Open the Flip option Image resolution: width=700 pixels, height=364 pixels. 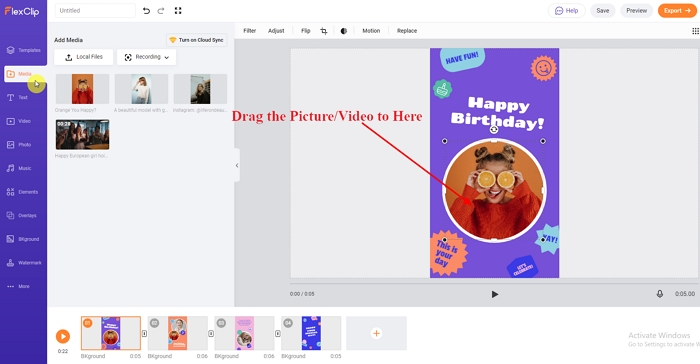(x=305, y=31)
